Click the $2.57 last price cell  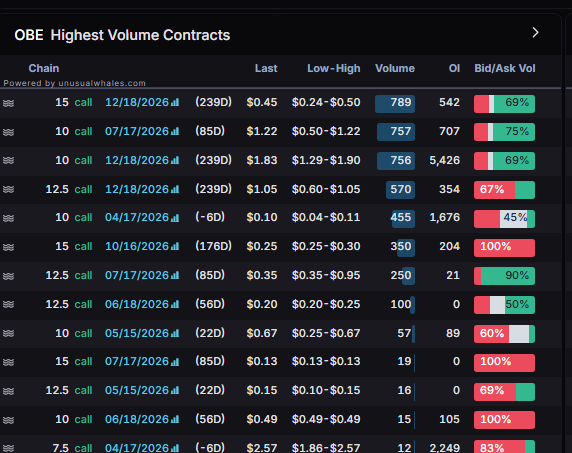262,448
